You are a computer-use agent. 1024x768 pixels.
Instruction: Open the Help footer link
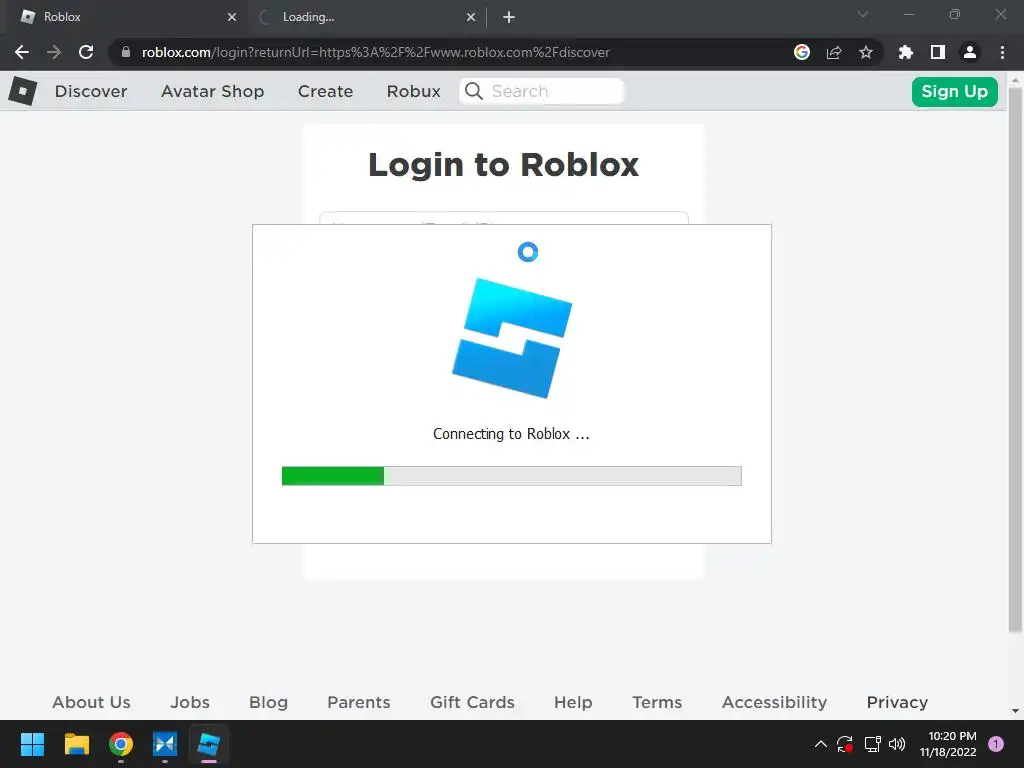tap(573, 702)
